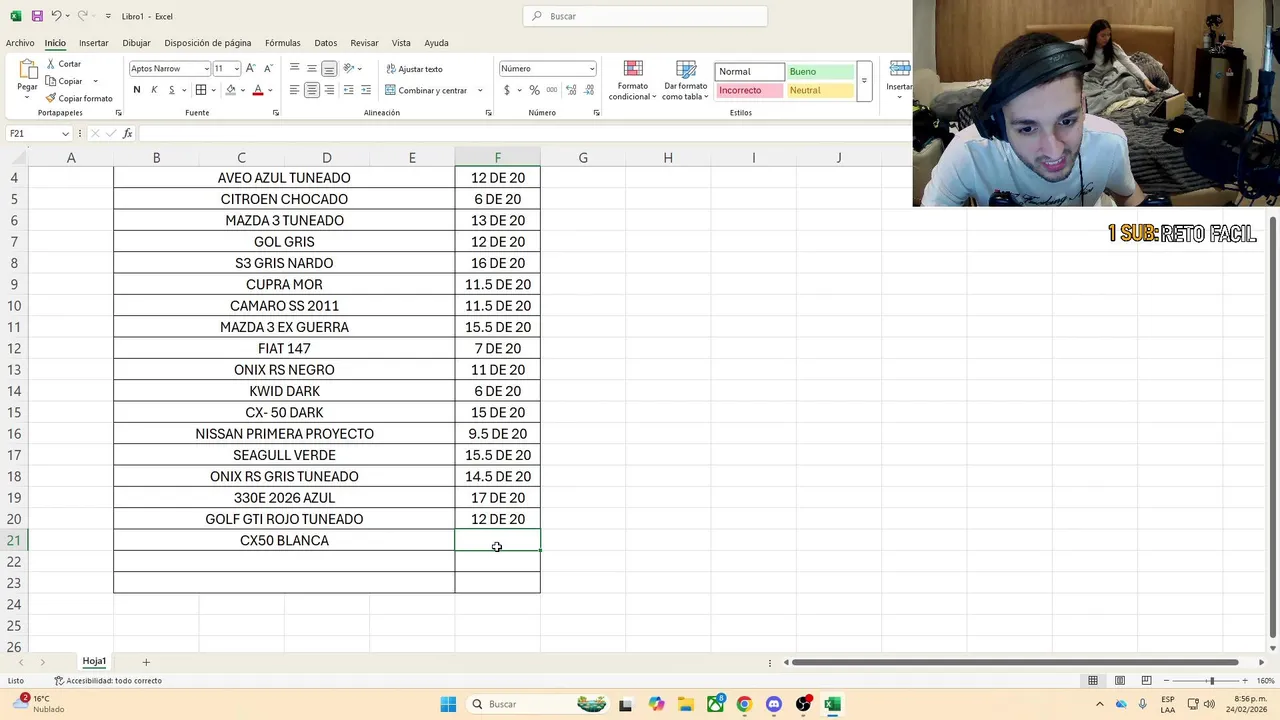Click the Save icon in title bar
The image size is (1280, 720).
[37, 16]
